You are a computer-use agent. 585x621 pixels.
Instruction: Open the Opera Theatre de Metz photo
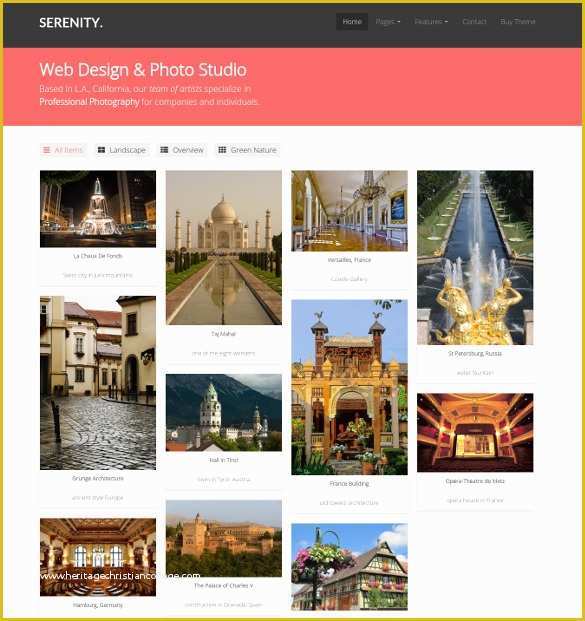475,432
